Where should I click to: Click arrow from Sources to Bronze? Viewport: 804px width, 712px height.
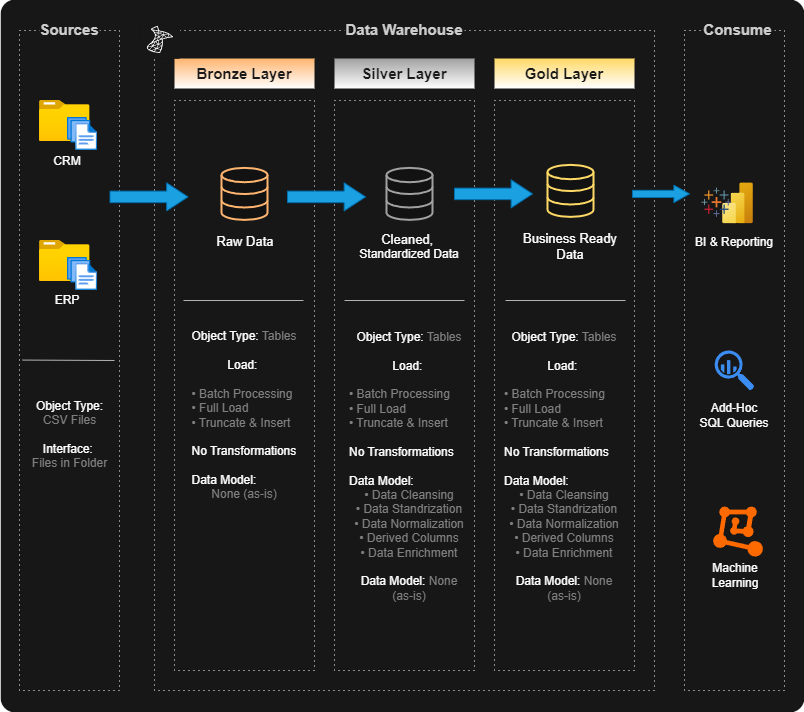[x=148, y=197]
